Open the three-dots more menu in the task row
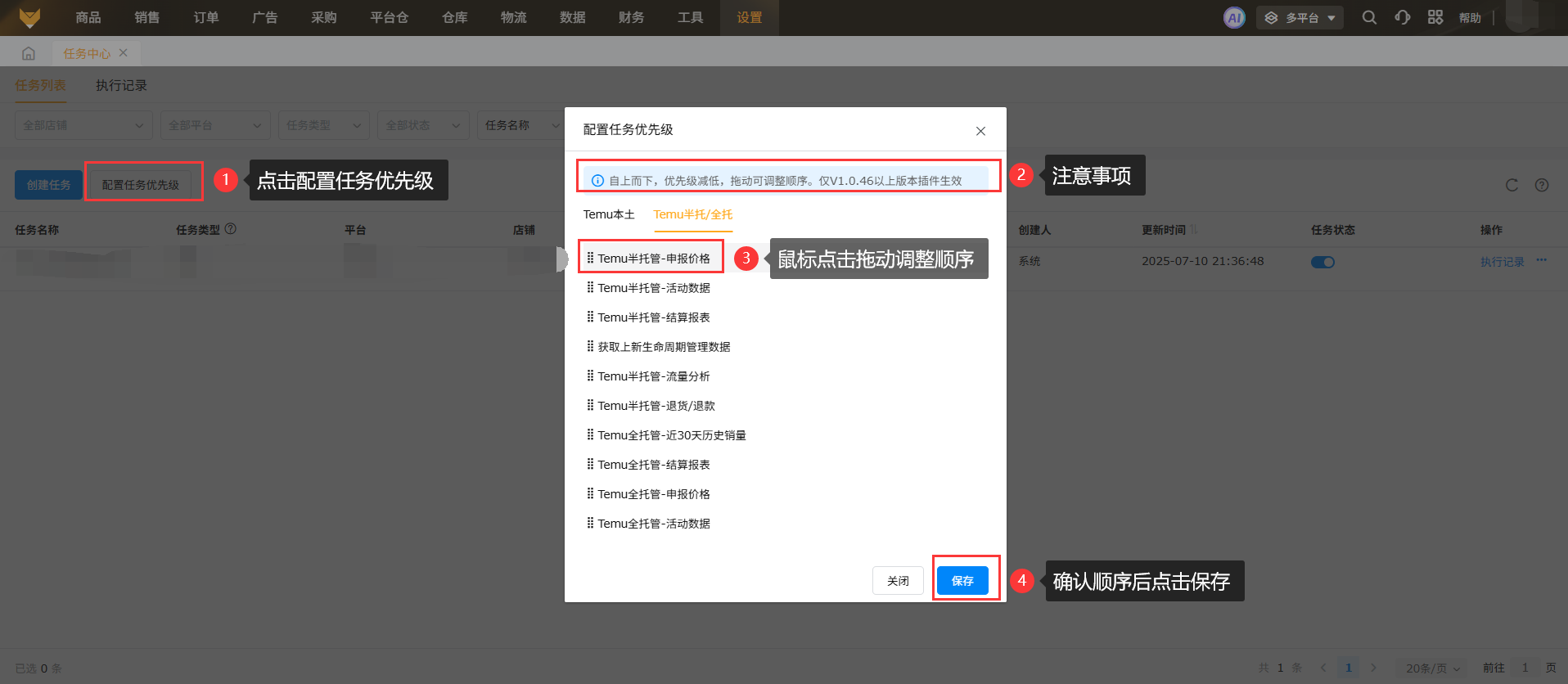 tap(1542, 260)
